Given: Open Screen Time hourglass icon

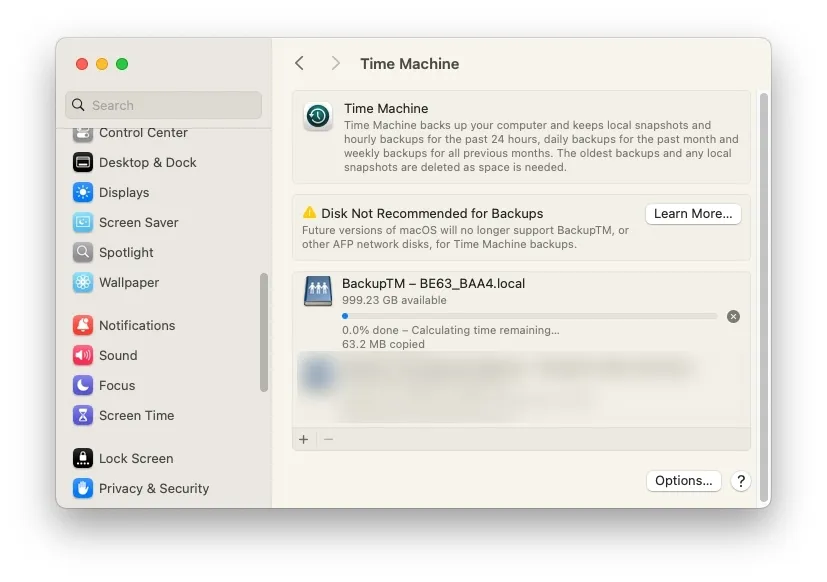Looking at the screenshot, I should click(x=83, y=416).
